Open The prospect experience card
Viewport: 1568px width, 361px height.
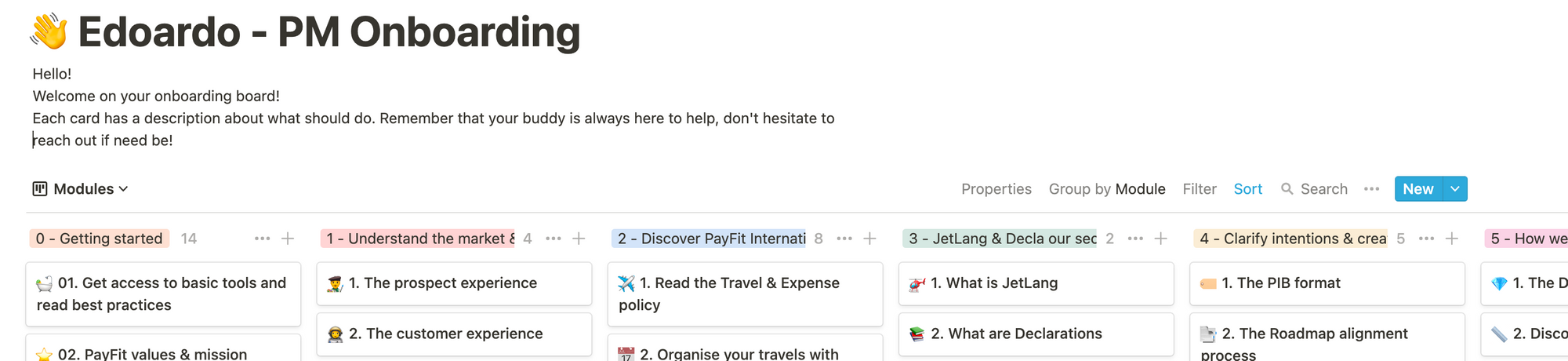click(454, 283)
